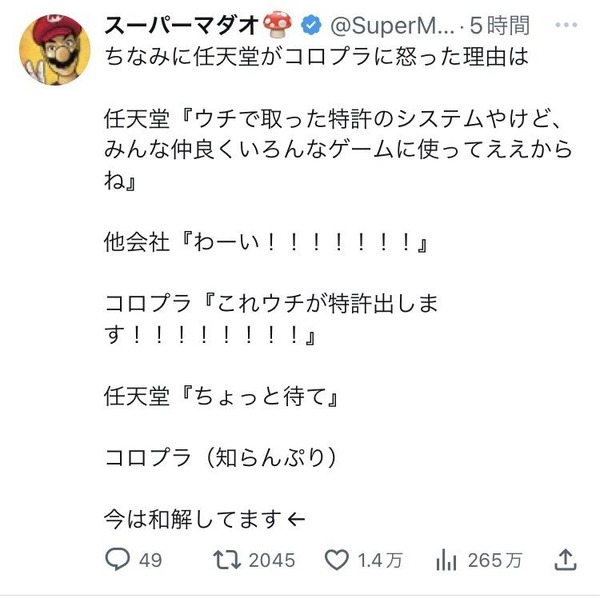Open the スーパーマダオ display name profile
This screenshot has height=598, width=600.
pyautogui.click(x=182, y=26)
